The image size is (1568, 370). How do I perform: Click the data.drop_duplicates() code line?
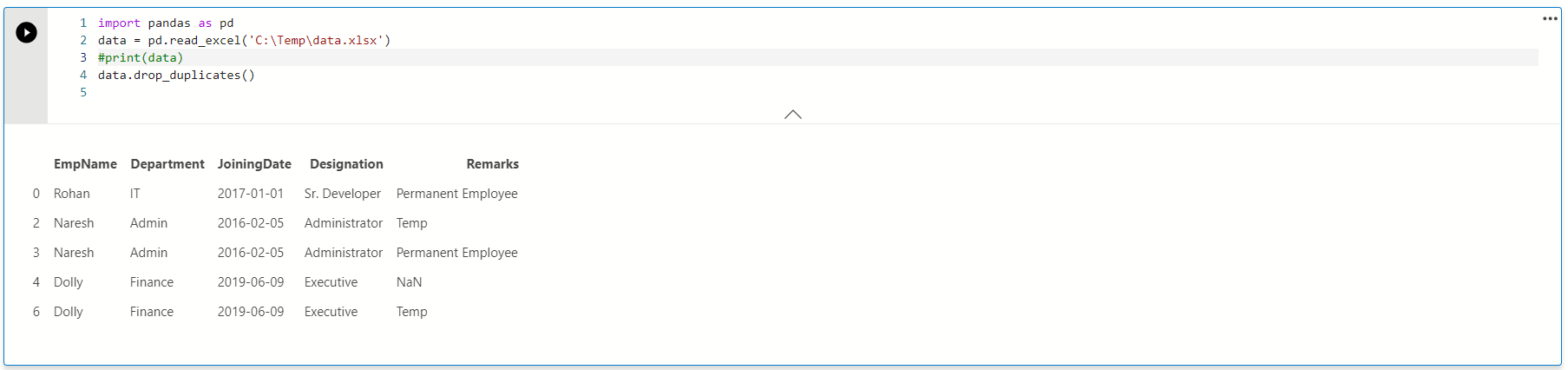[176, 76]
